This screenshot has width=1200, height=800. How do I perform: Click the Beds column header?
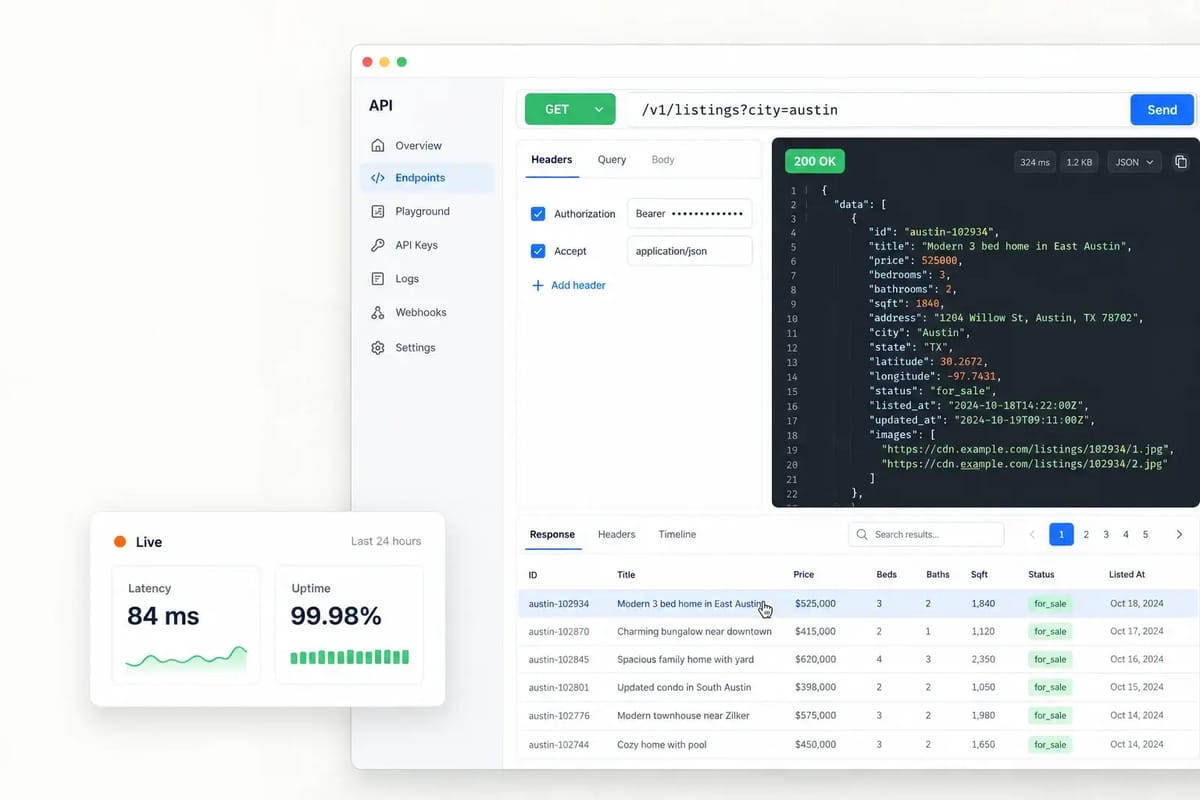pos(886,574)
